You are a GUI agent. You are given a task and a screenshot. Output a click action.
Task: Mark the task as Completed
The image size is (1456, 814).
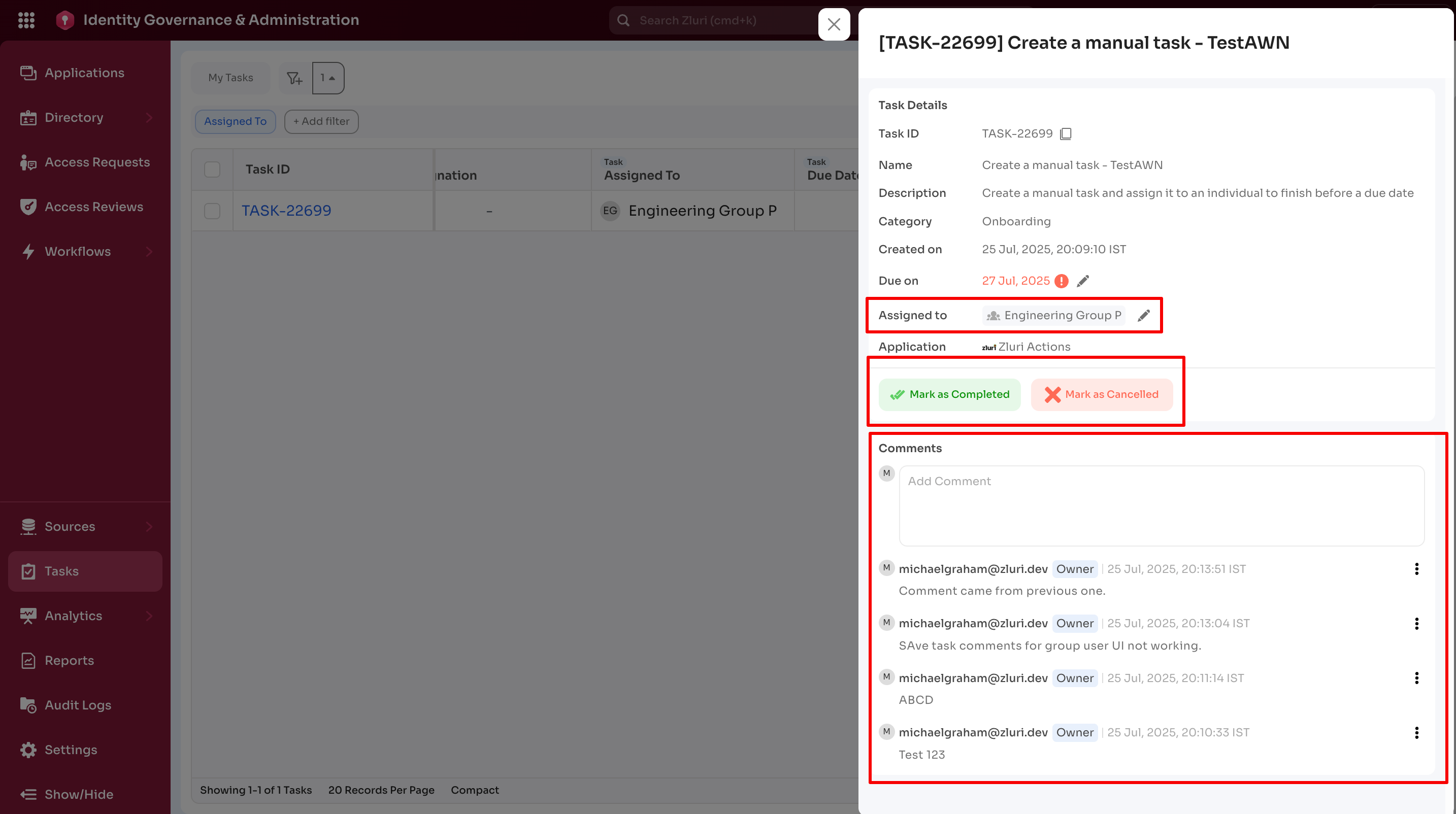coord(949,394)
